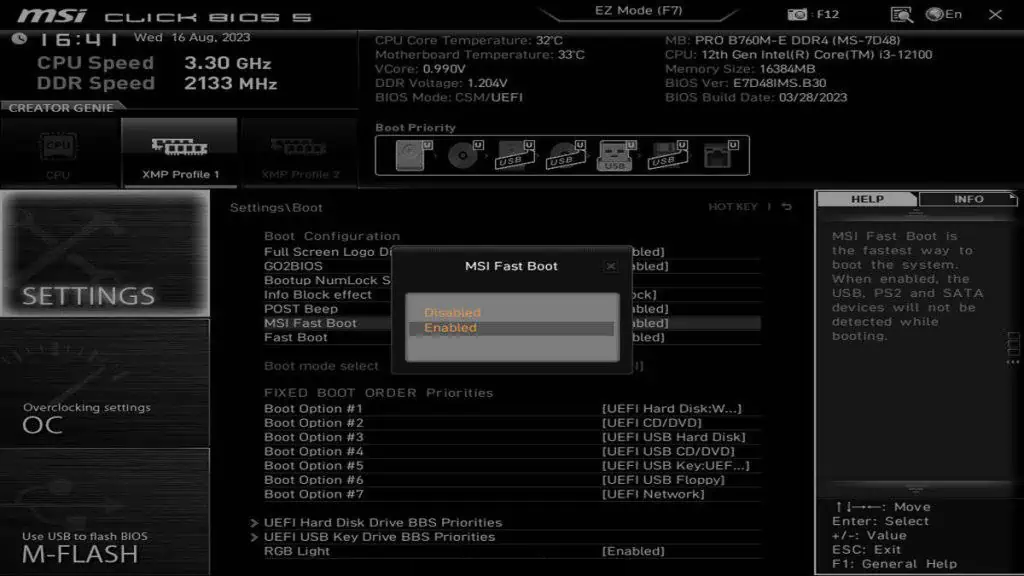The image size is (1024, 576).
Task: Click the screenshot camera icon (F12)
Action: (x=797, y=14)
